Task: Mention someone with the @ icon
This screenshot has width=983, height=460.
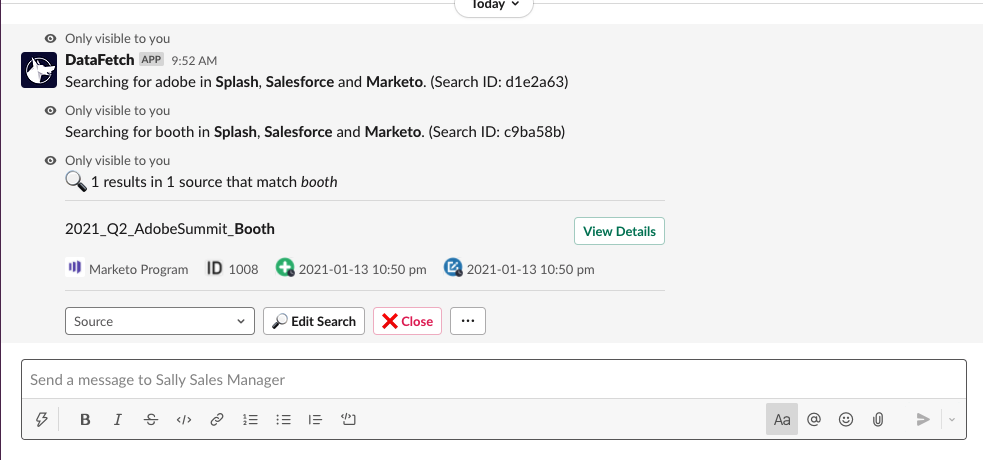Action: [814, 420]
